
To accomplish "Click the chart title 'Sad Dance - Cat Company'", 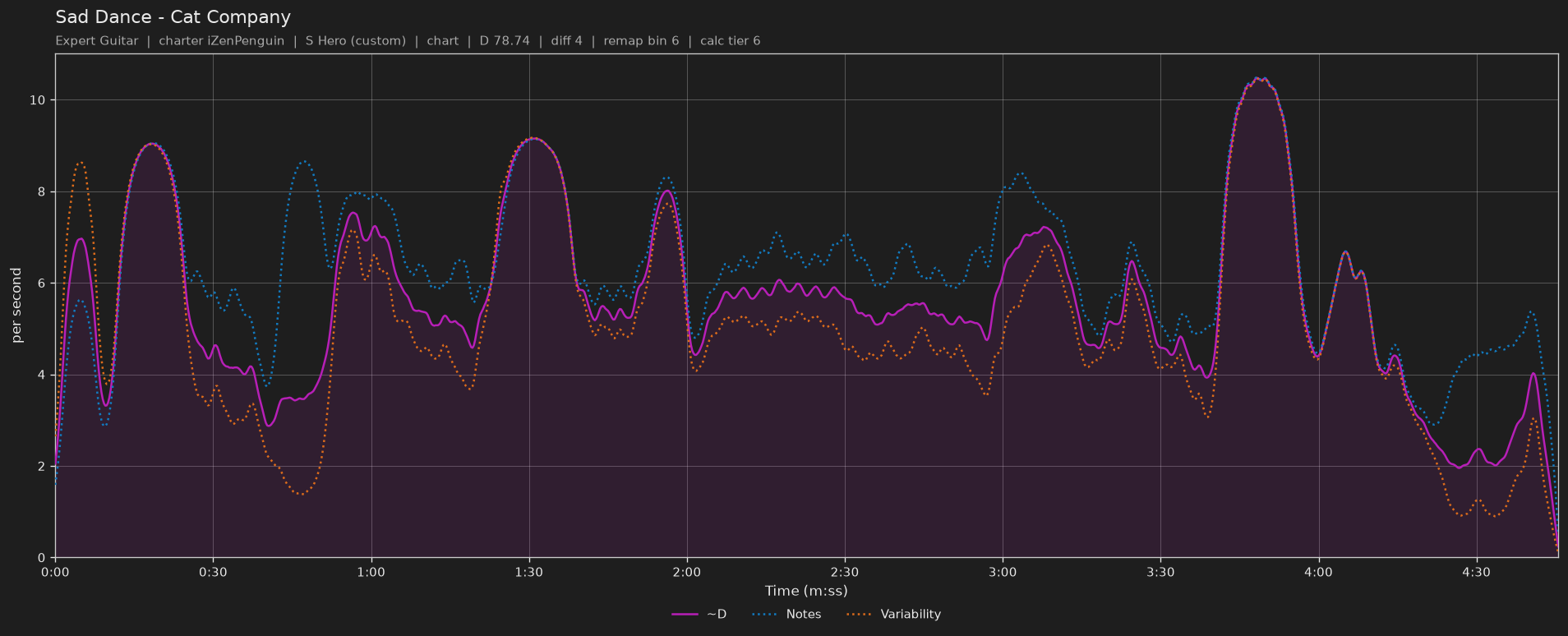I will [x=173, y=17].
